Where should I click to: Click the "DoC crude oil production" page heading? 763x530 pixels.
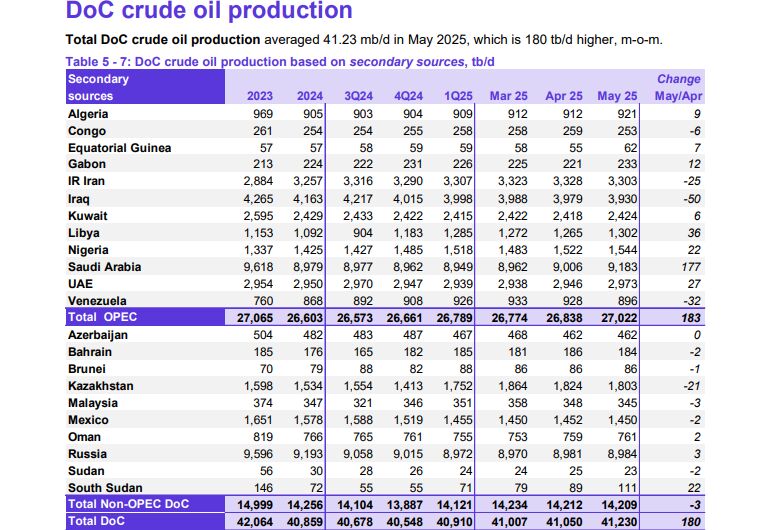click(x=208, y=12)
